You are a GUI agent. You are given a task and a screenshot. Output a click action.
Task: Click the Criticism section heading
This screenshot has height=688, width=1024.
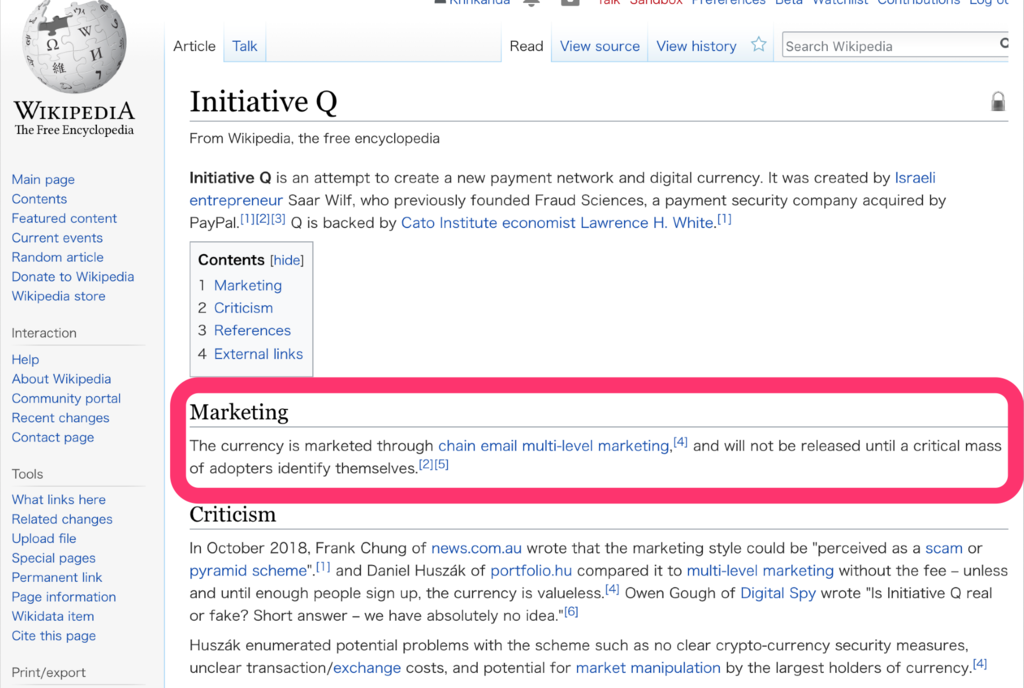[x=232, y=515]
